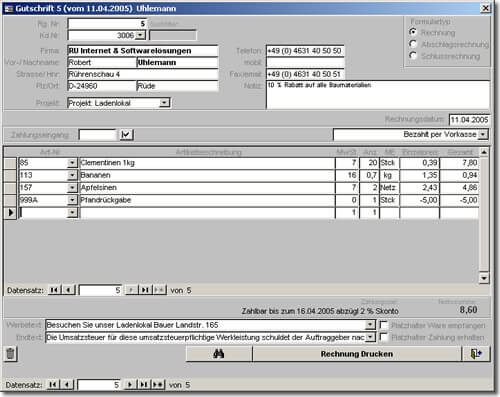Open the Endtext dropdown arrow
The height and width of the screenshot is (397, 500).
pyautogui.click(x=370, y=337)
